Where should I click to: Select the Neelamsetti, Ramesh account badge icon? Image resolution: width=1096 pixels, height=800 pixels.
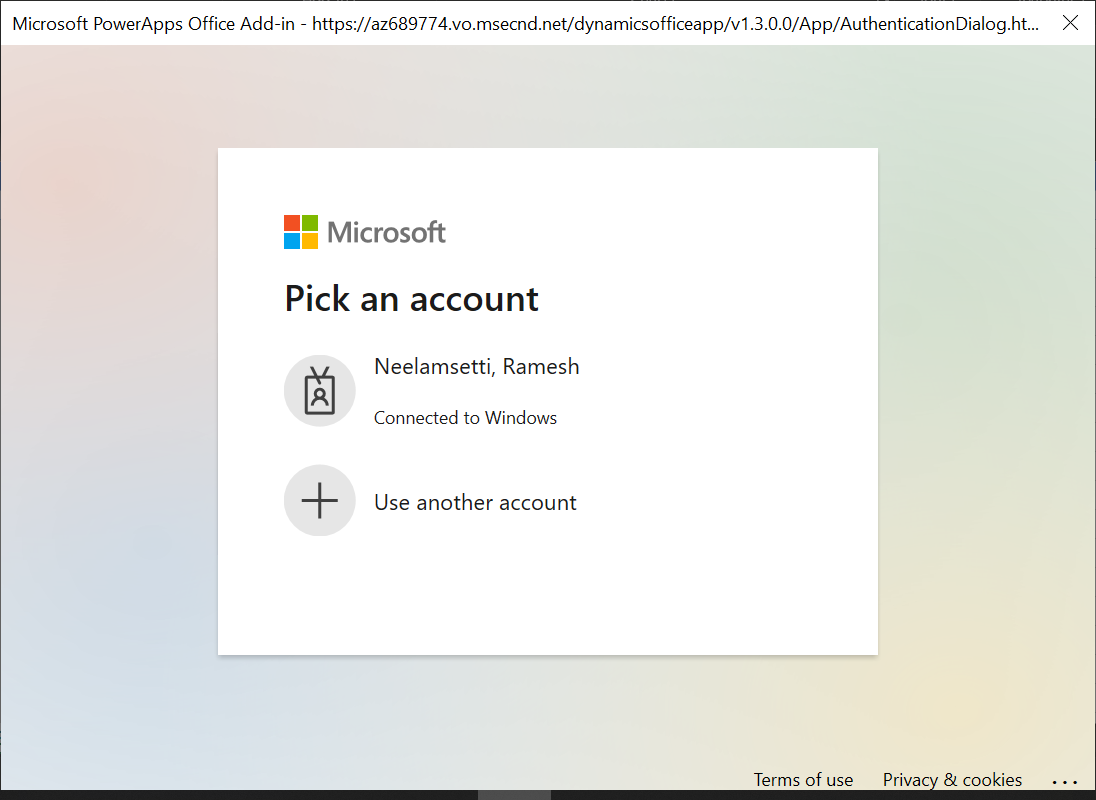click(319, 391)
